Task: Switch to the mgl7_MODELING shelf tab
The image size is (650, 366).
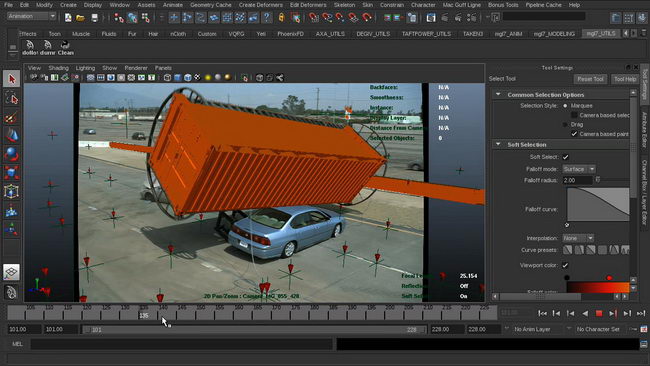Action: [554, 34]
